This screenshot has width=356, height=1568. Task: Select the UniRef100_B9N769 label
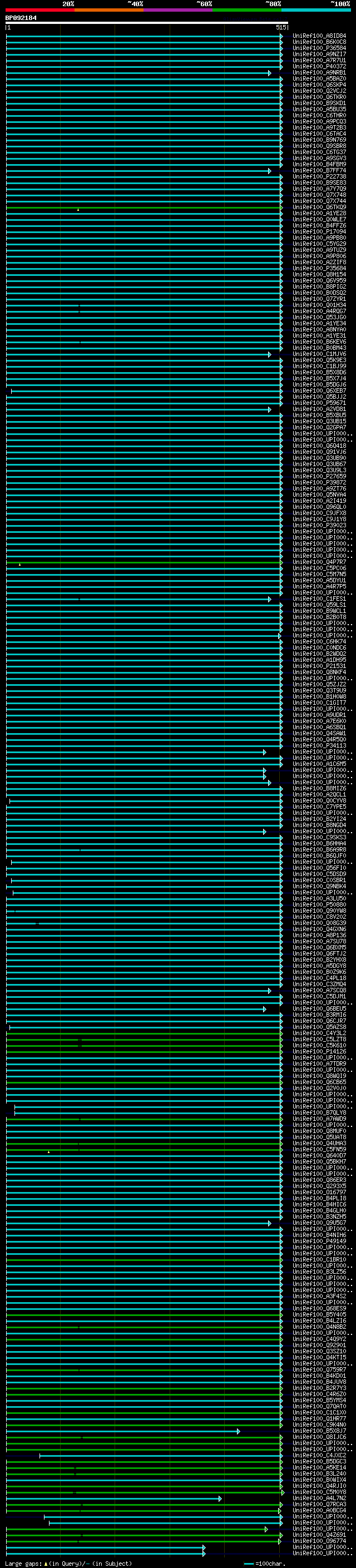[319, 140]
